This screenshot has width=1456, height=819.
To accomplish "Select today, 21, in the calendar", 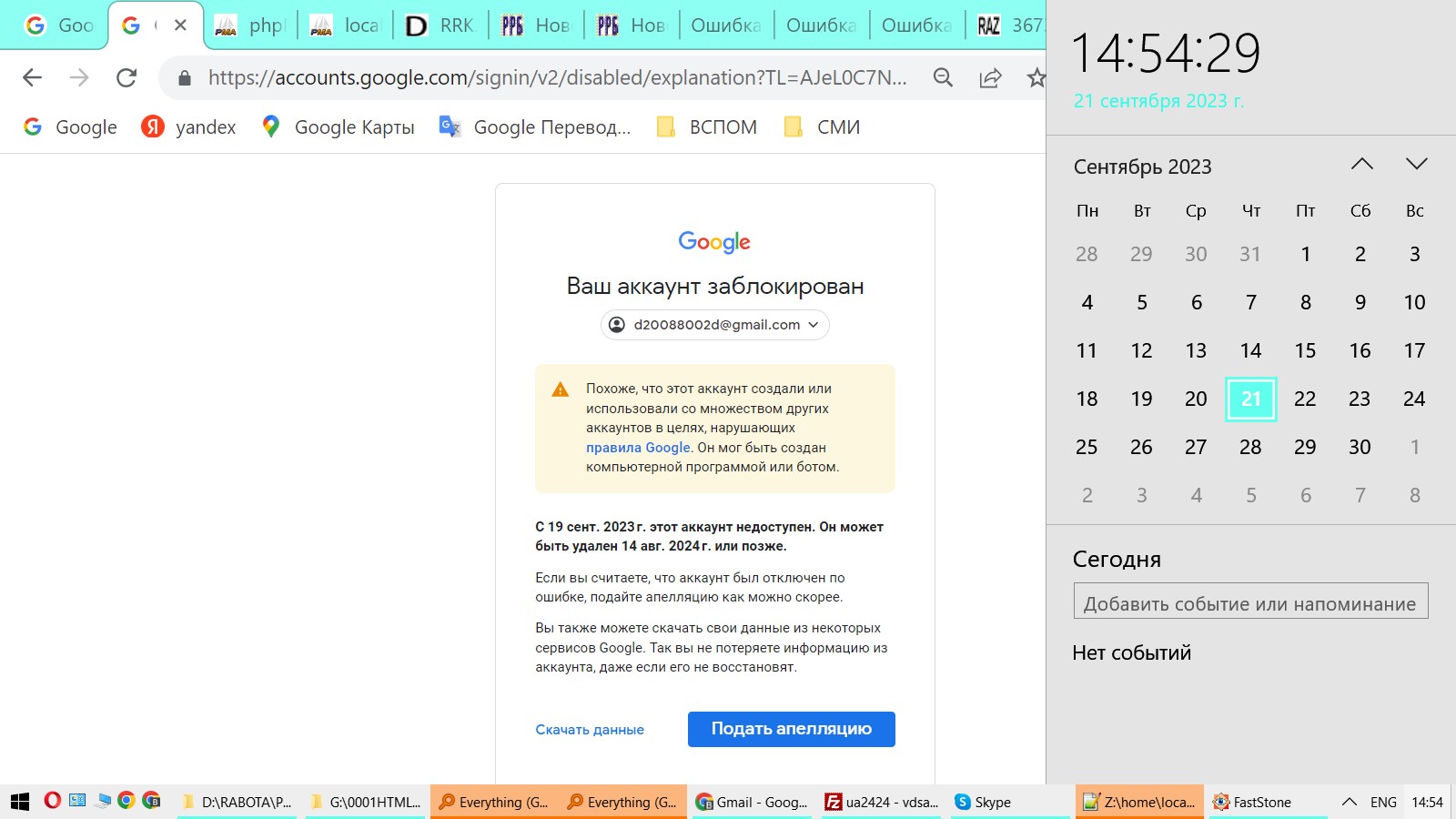I will [1251, 399].
